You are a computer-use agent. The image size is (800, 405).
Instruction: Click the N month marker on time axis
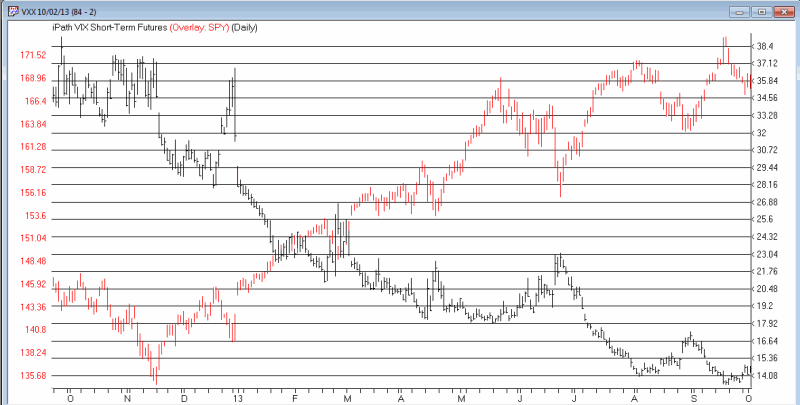pyautogui.click(x=128, y=398)
